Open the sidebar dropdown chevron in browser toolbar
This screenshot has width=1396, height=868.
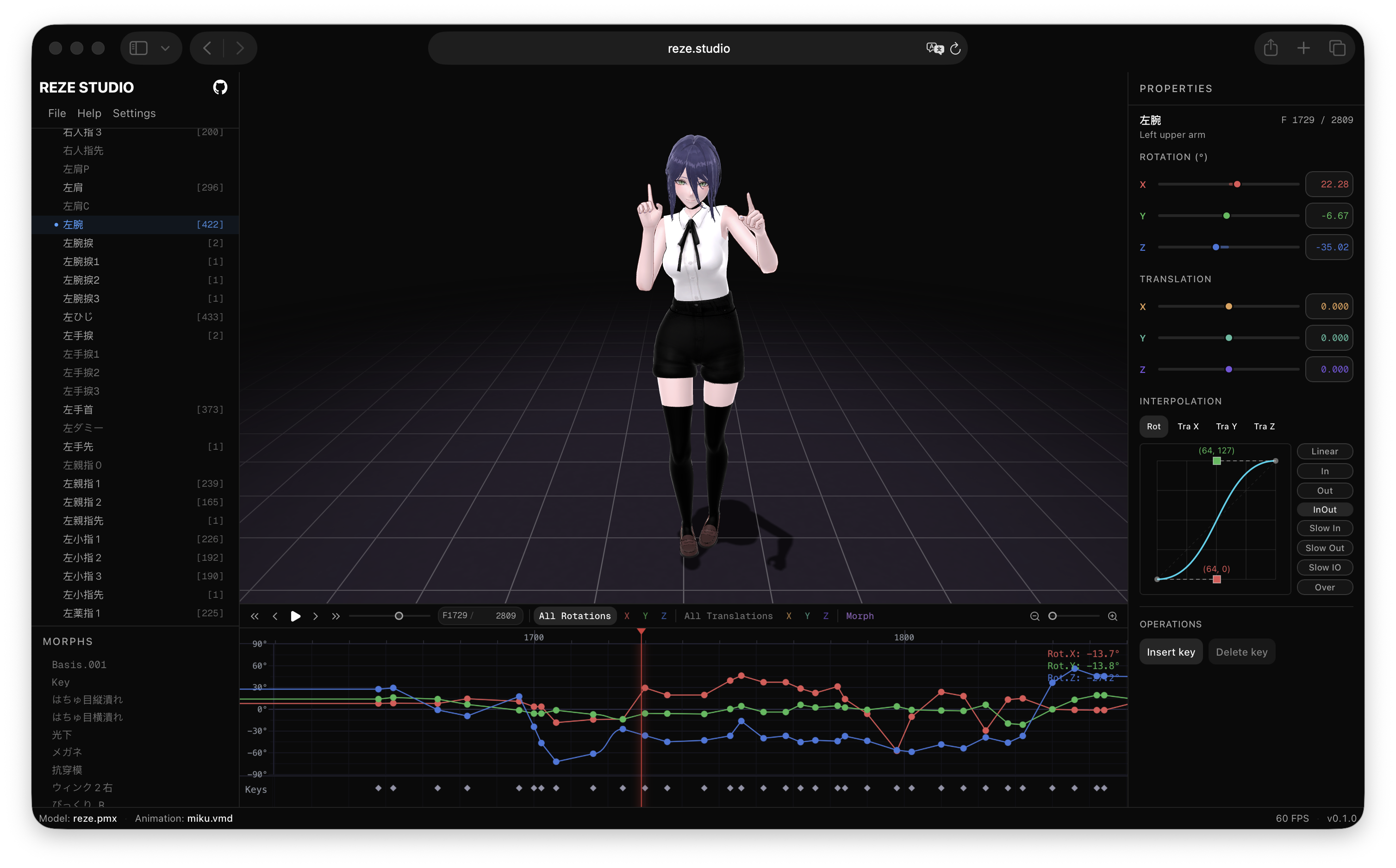(x=165, y=49)
